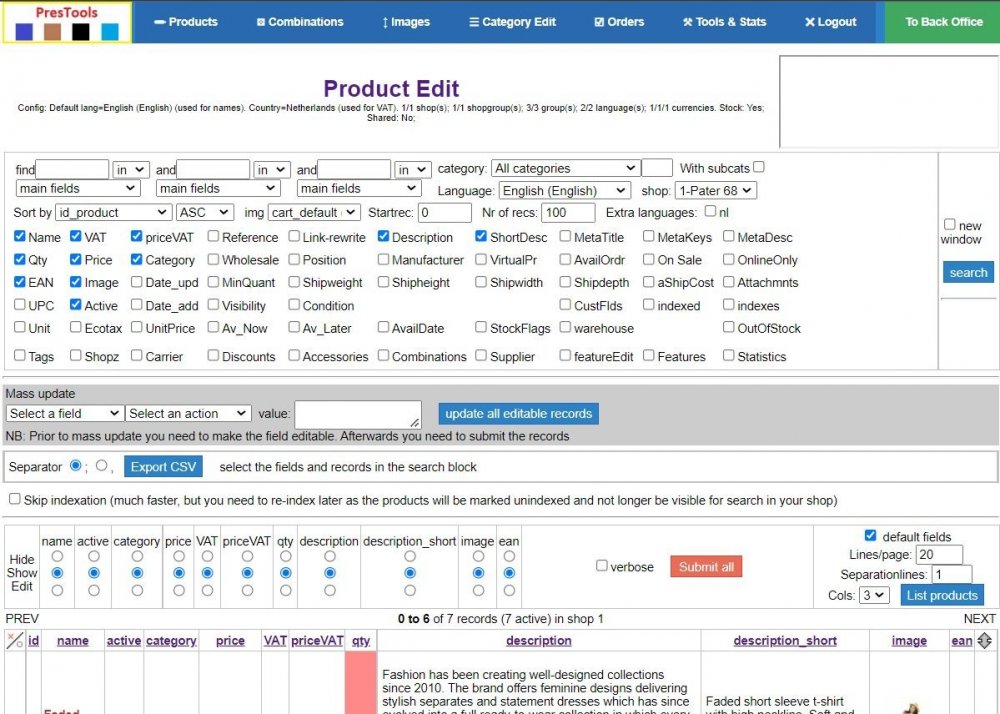Click Export CSV button

[163, 467]
